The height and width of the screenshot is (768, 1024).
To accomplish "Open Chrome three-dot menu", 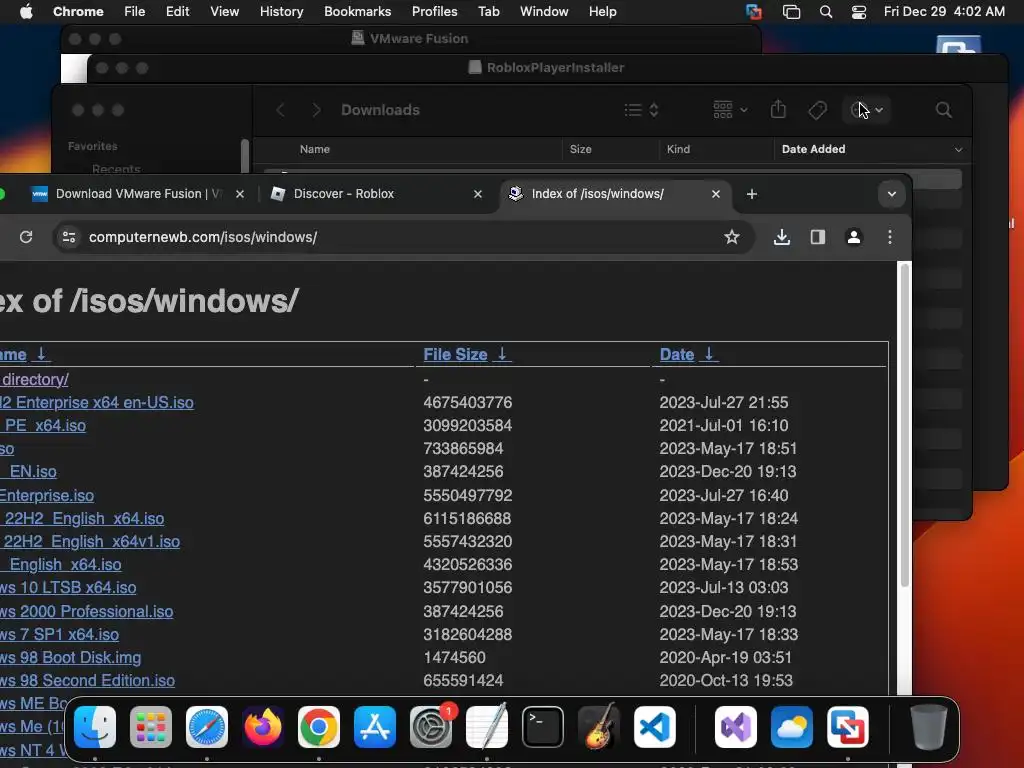I will click(x=889, y=237).
